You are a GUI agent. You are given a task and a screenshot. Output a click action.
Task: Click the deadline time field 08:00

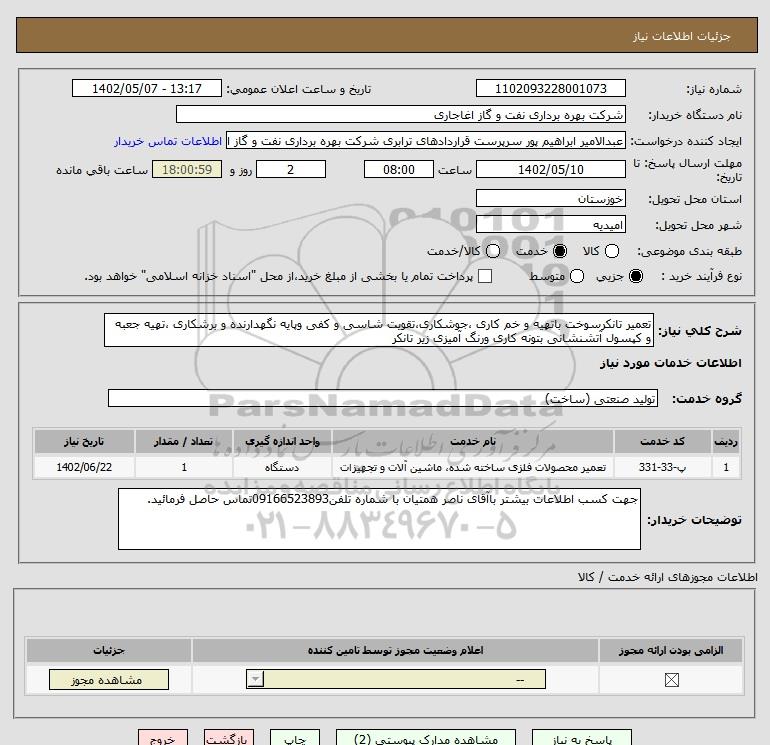coord(399,170)
